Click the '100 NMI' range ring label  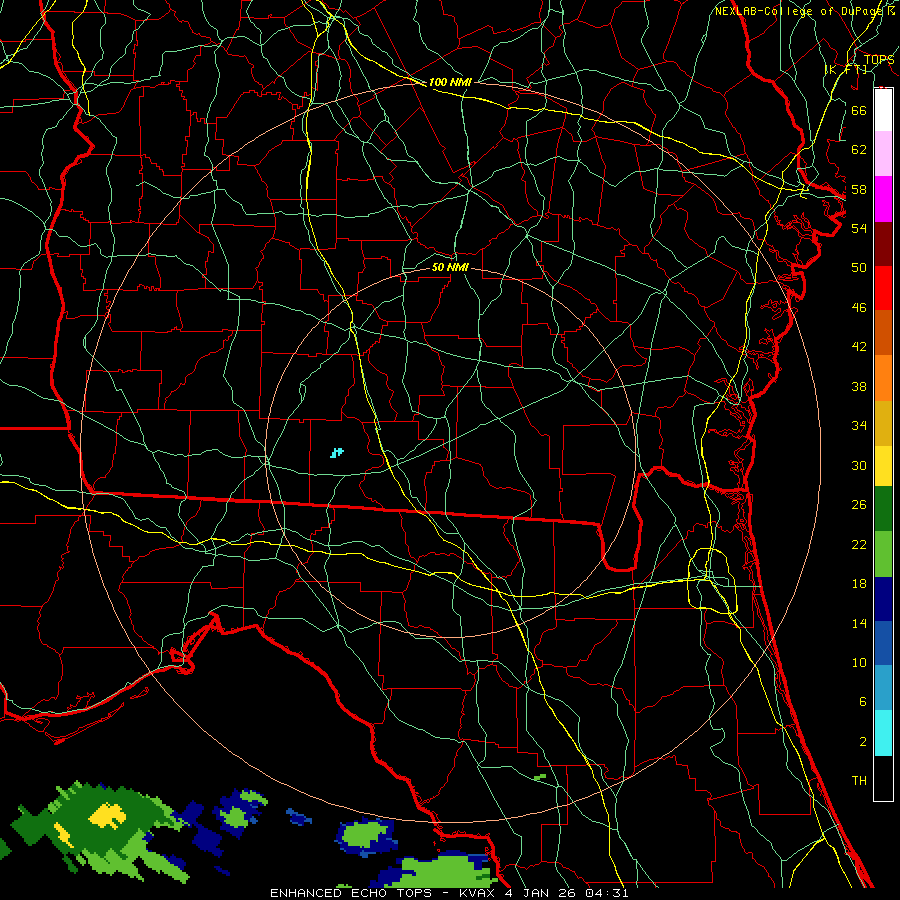450,82
